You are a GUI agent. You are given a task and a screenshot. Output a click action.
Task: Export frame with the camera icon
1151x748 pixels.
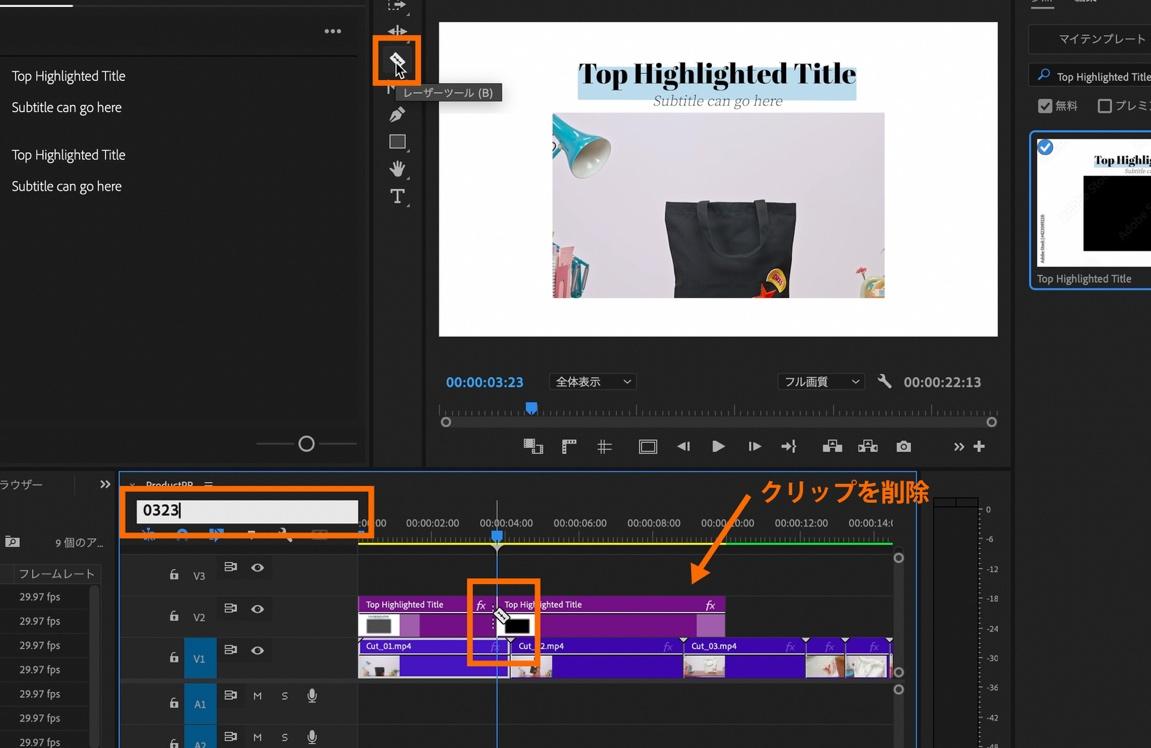tap(904, 446)
